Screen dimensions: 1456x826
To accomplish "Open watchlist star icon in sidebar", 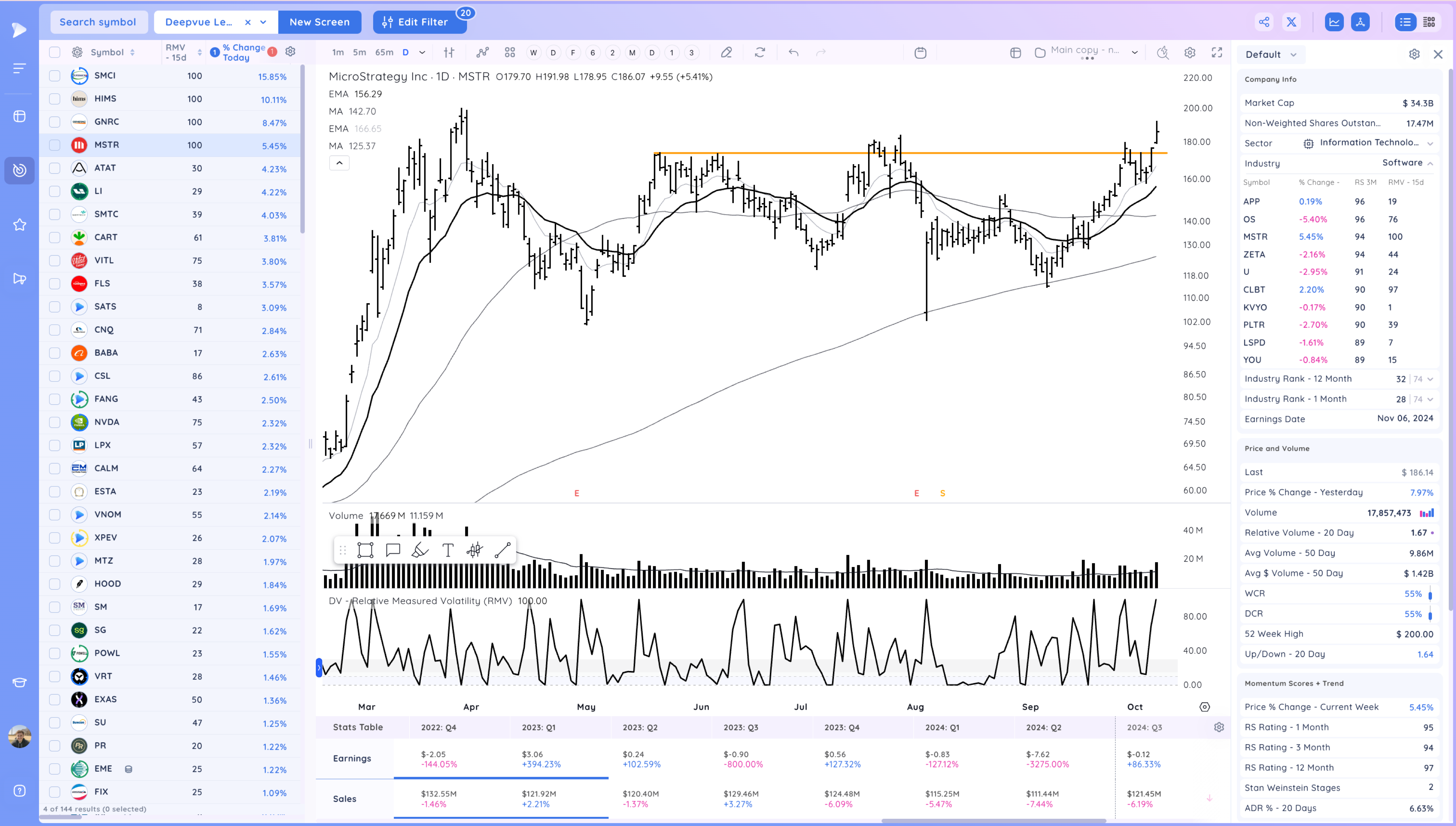I will coord(20,225).
